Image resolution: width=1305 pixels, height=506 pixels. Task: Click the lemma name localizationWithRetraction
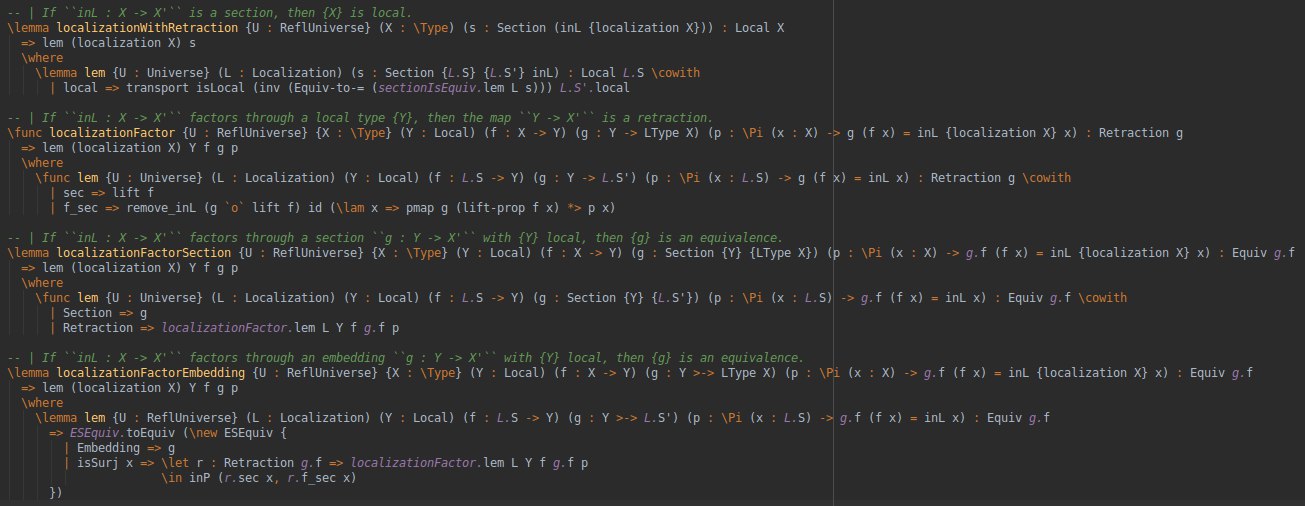tap(146, 29)
